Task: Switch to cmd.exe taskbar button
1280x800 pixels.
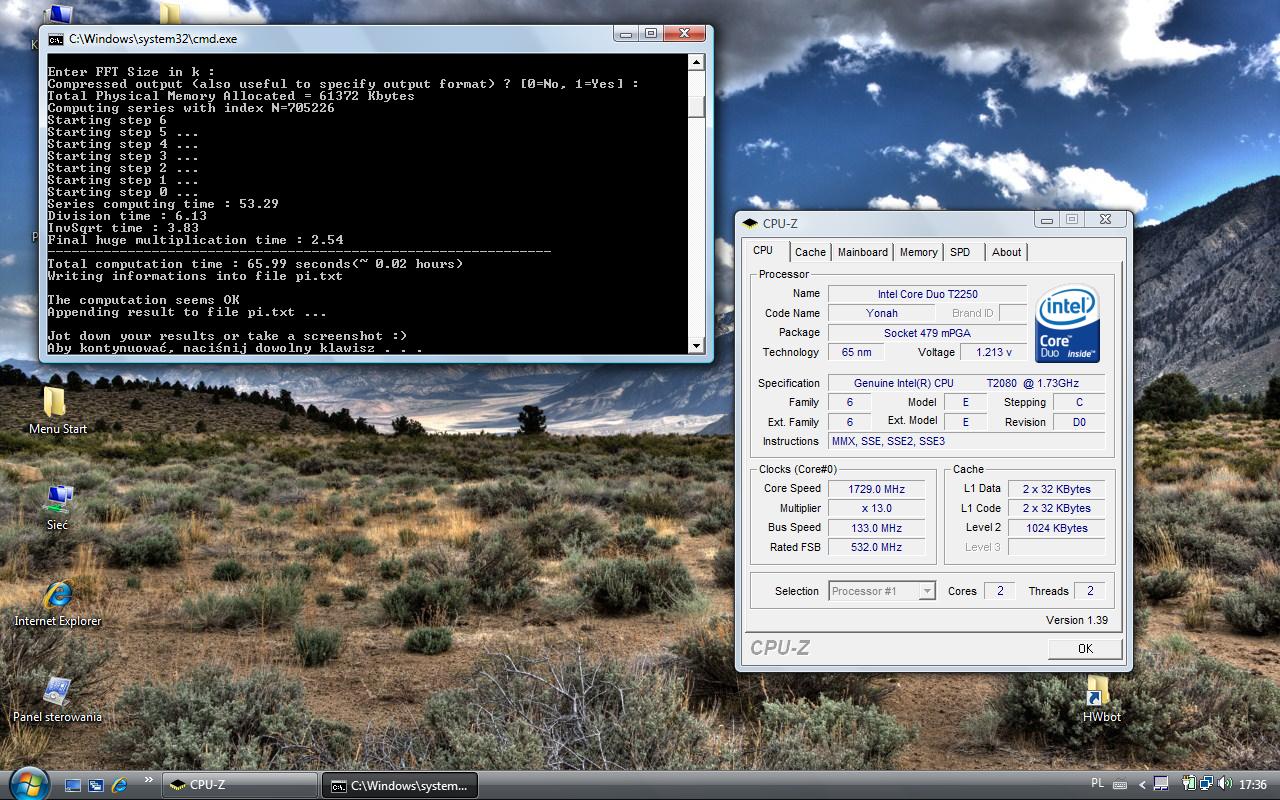Action: 399,785
